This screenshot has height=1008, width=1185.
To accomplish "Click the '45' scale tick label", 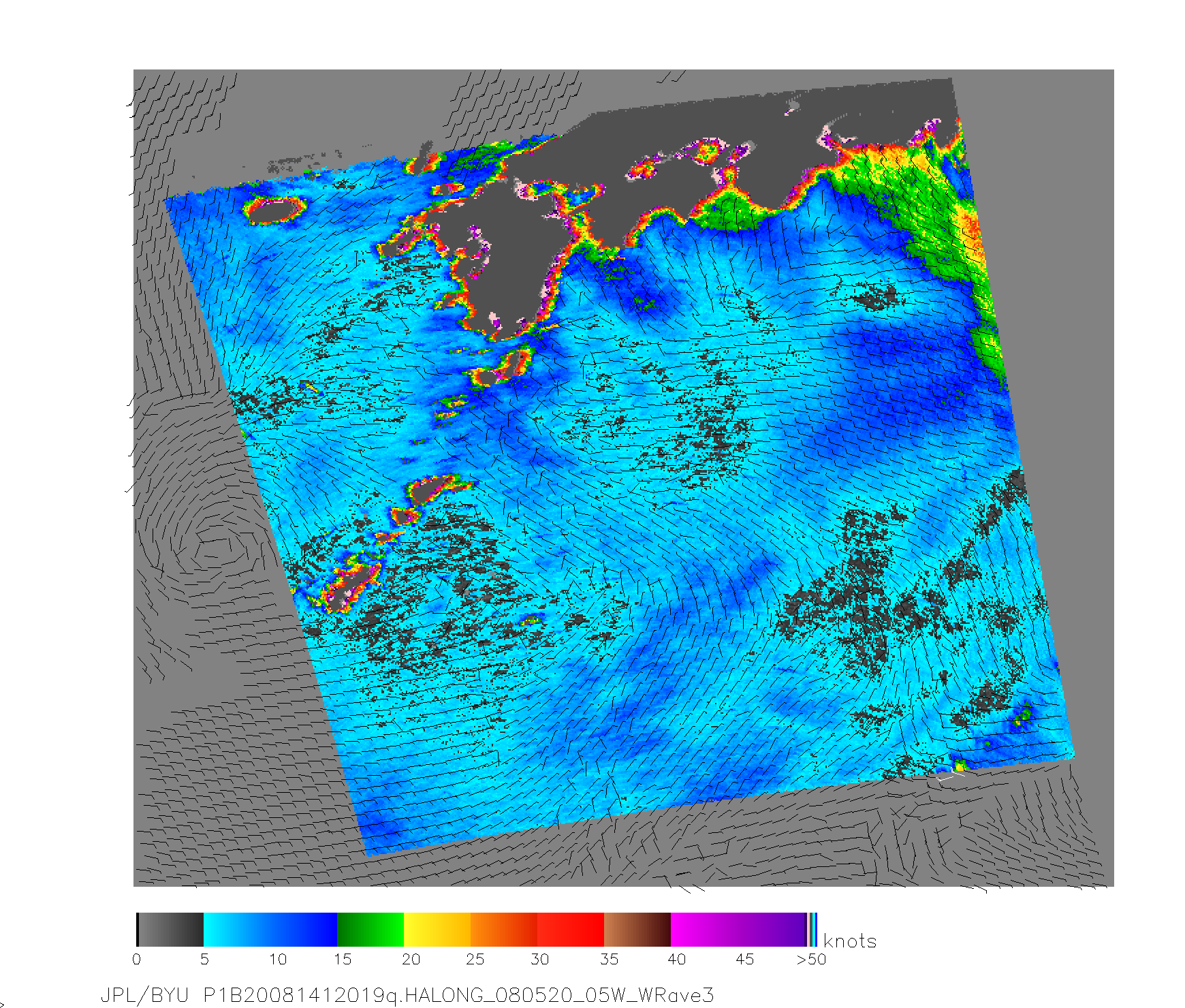I will [744, 960].
